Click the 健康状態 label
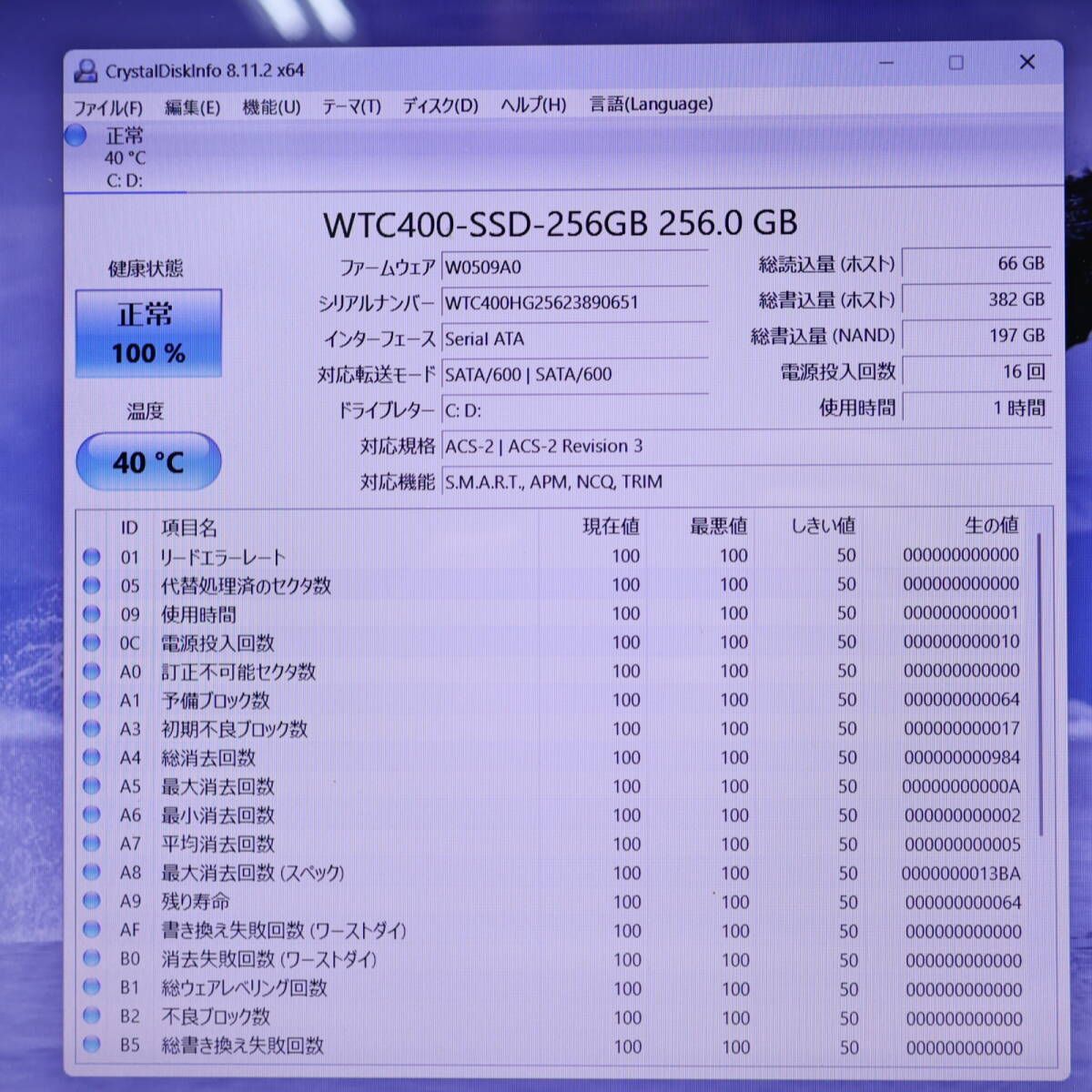1092x1092 pixels. click(x=146, y=268)
